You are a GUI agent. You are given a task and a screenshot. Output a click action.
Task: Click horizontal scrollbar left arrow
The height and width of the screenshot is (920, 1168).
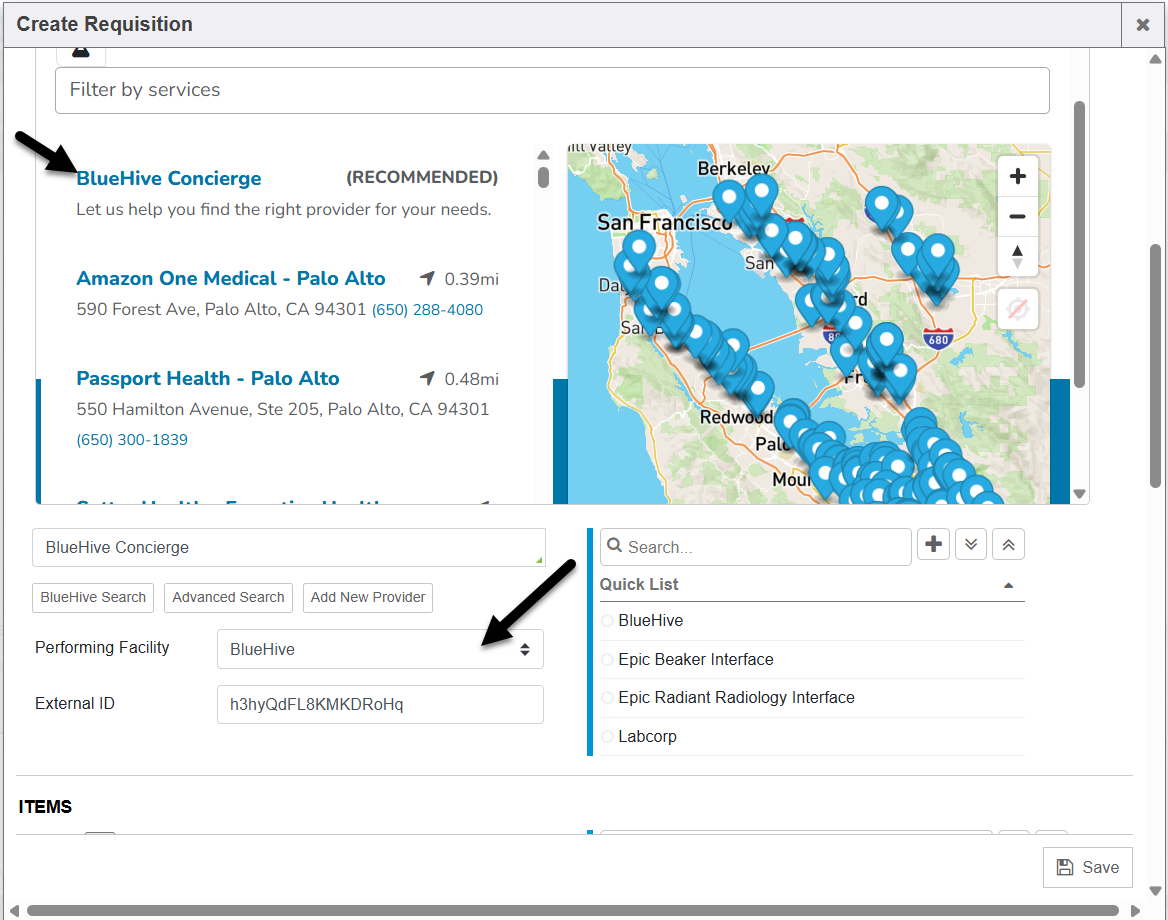tap(14, 910)
